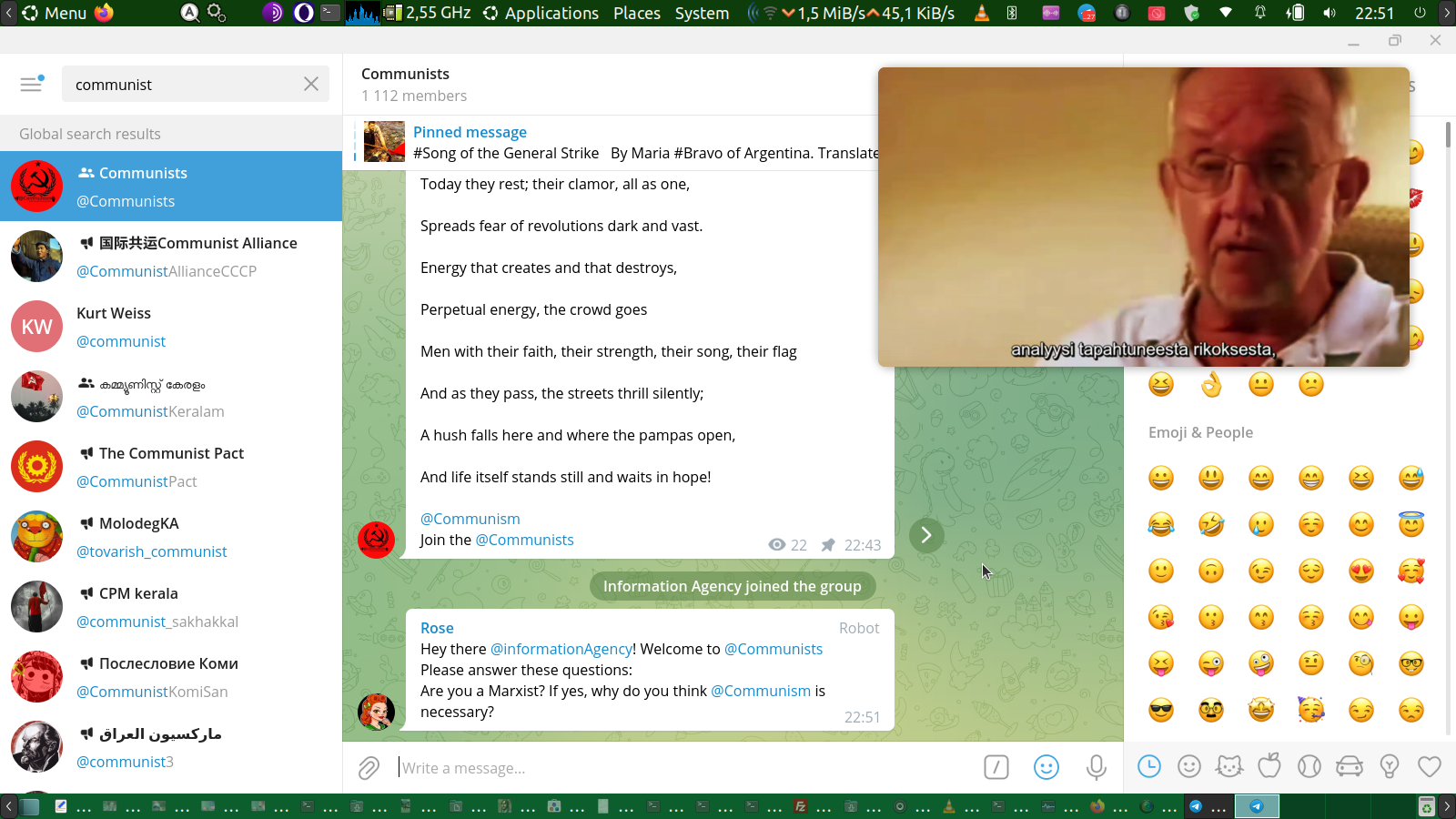Insert the halo angel face emoji
This screenshot has width=1456, height=819.
(x=1411, y=524)
